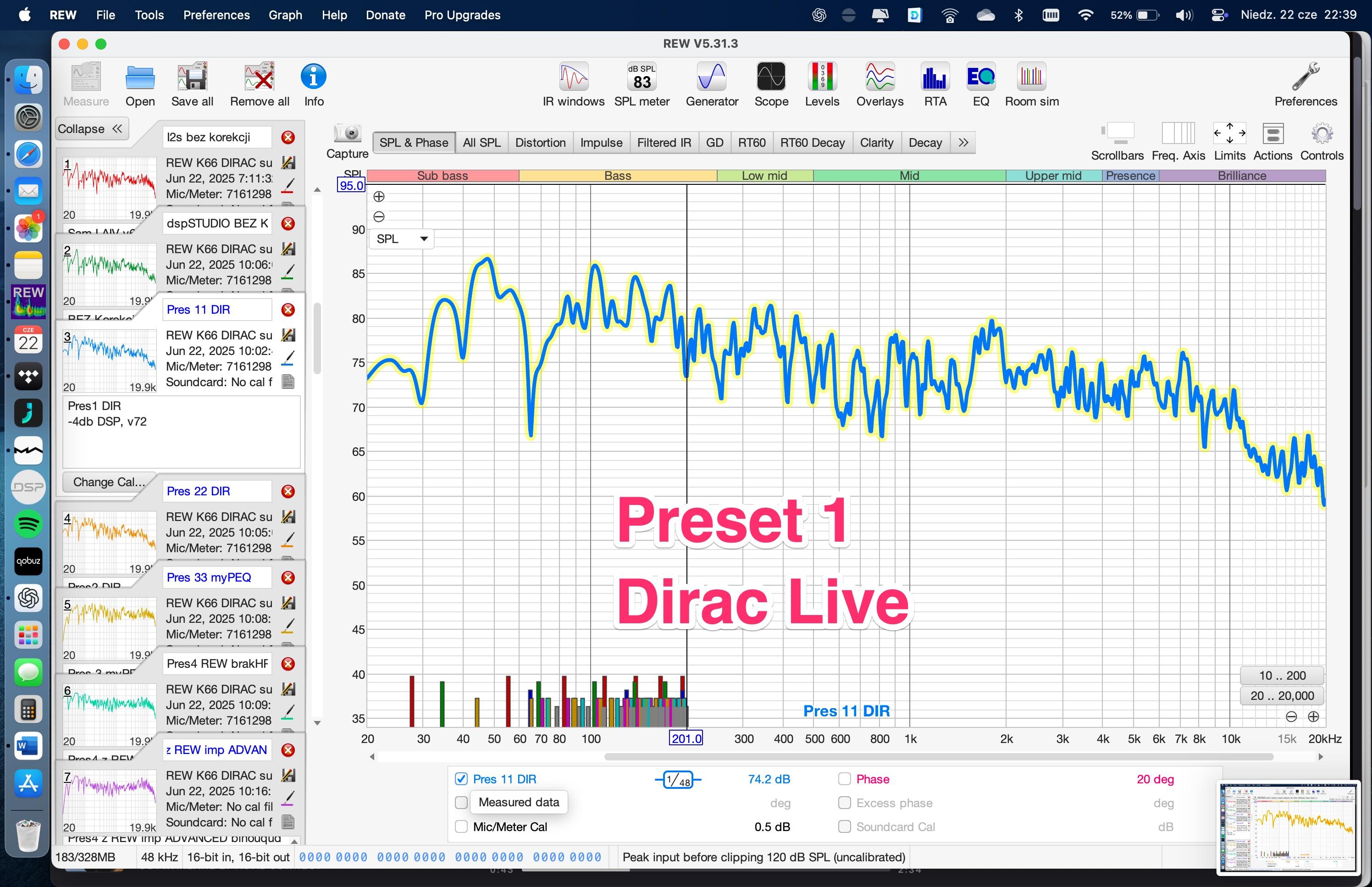Open the Scope tool
The height and width of the screenshot is (887, 1372).
point(771,85)
